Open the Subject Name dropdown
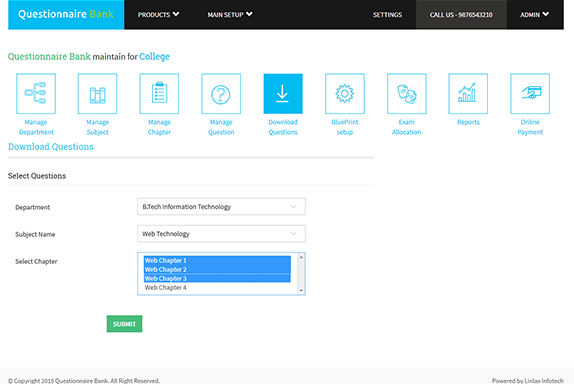 point(221,234)
